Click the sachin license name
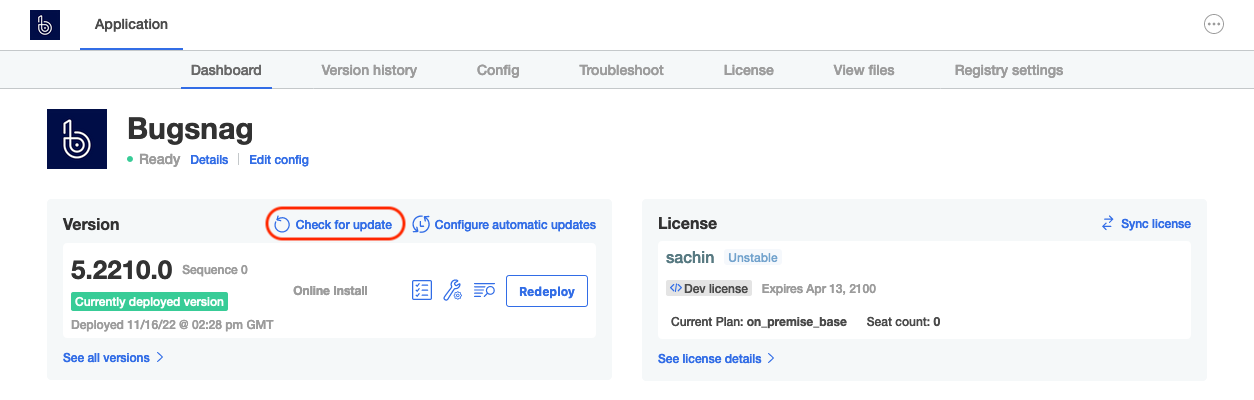This screenshot has height=400, width=1254. click(x=690, y=257)
